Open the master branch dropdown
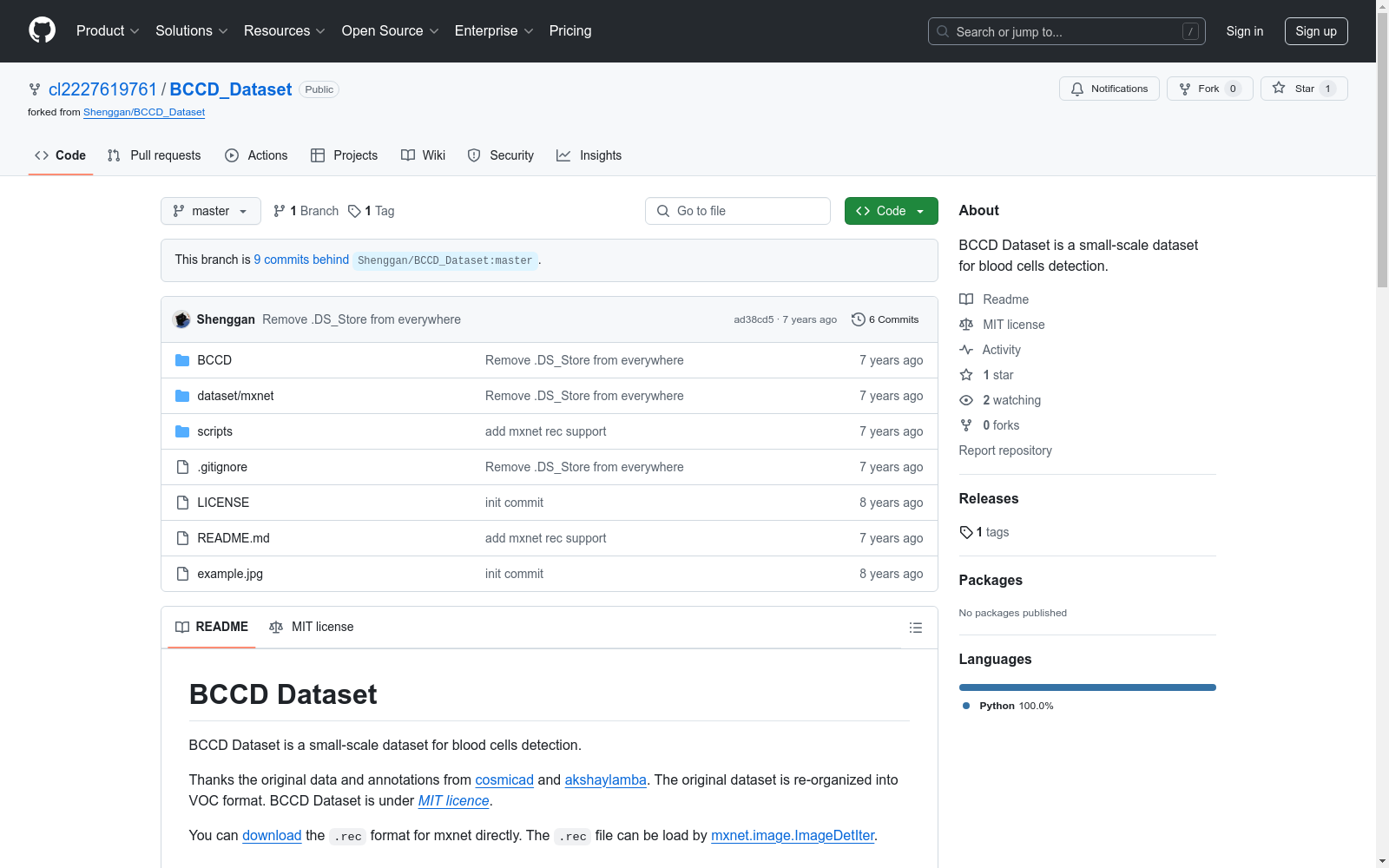 pos(211,211)
